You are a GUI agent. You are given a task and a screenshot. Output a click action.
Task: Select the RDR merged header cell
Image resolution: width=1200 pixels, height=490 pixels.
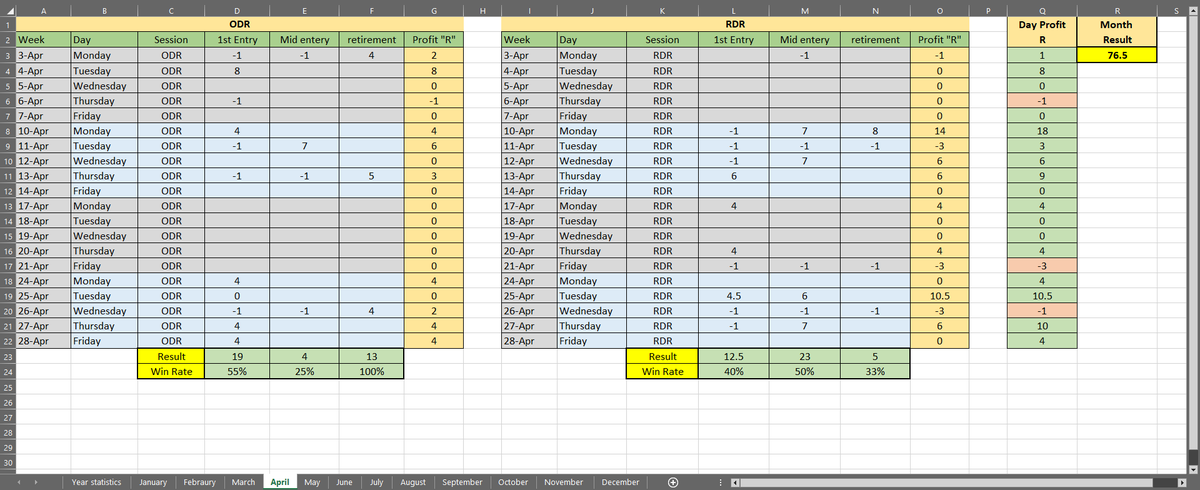coord(735,24)
